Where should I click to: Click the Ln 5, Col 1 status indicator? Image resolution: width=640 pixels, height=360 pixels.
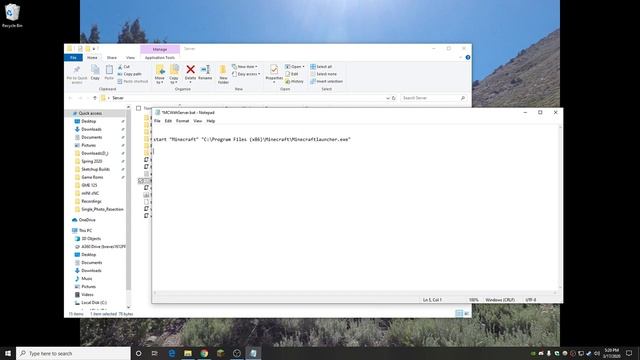(x=432, y=300)
